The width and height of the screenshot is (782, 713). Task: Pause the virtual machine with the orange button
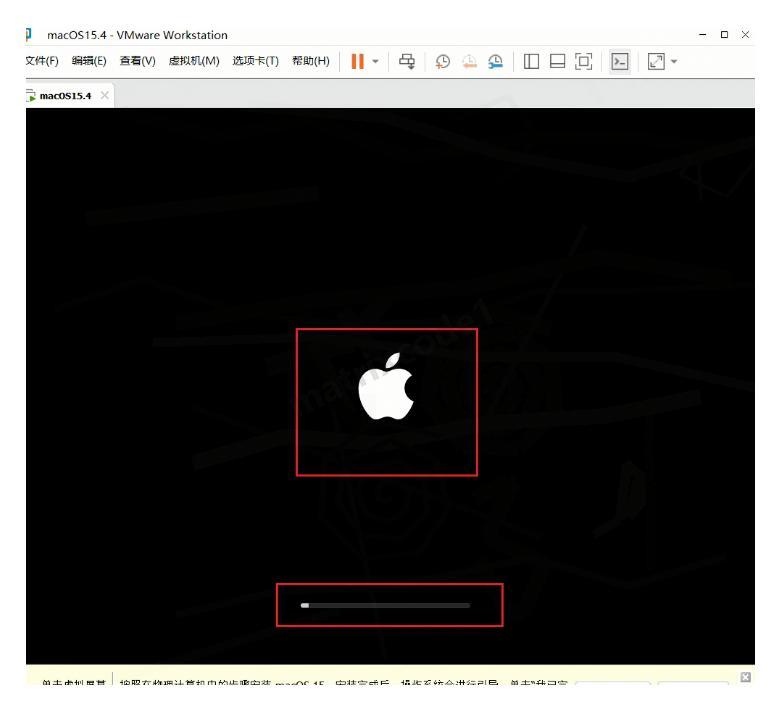[x=357, y=61]
